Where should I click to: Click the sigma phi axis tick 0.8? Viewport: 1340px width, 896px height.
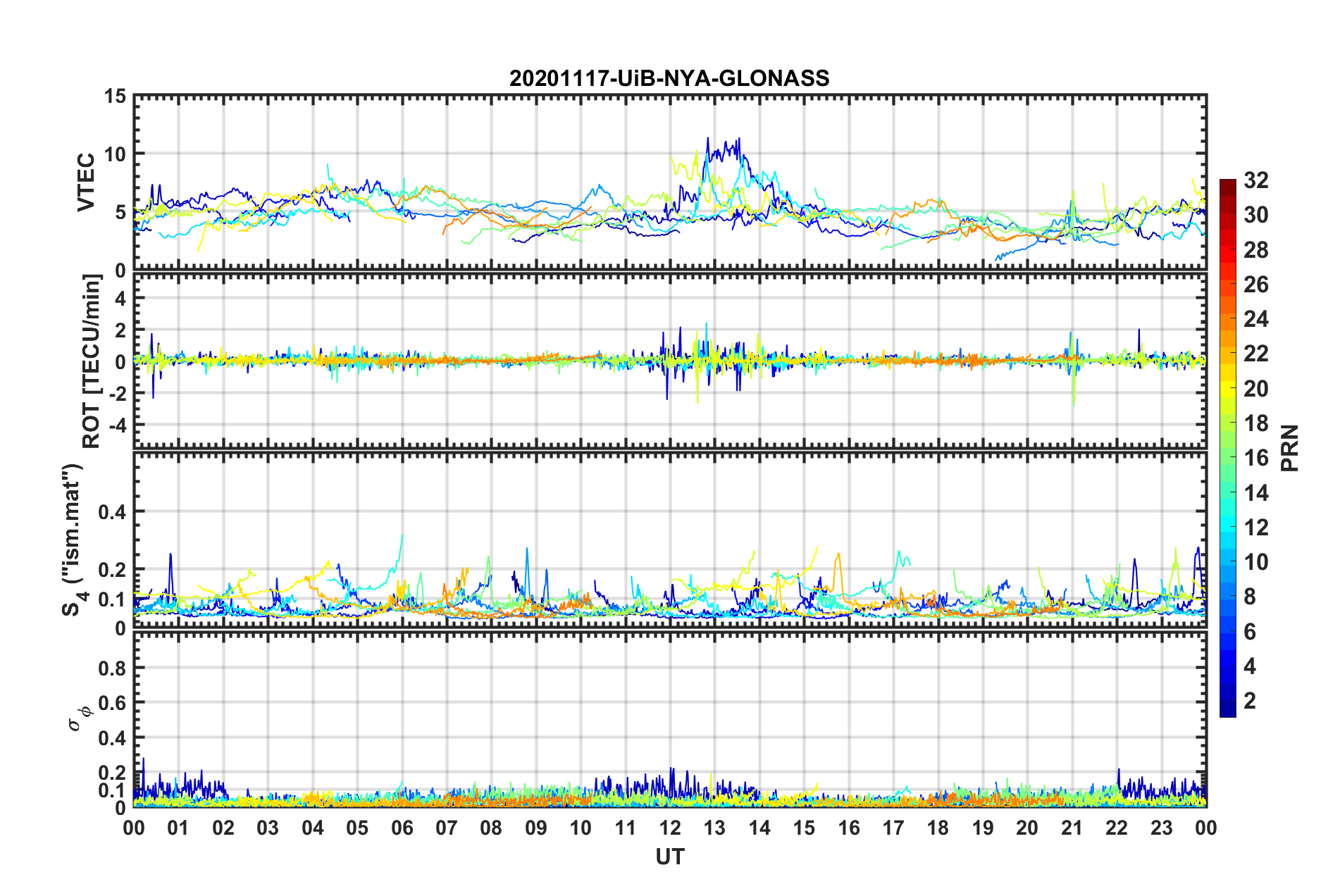[x=112, y=668]
